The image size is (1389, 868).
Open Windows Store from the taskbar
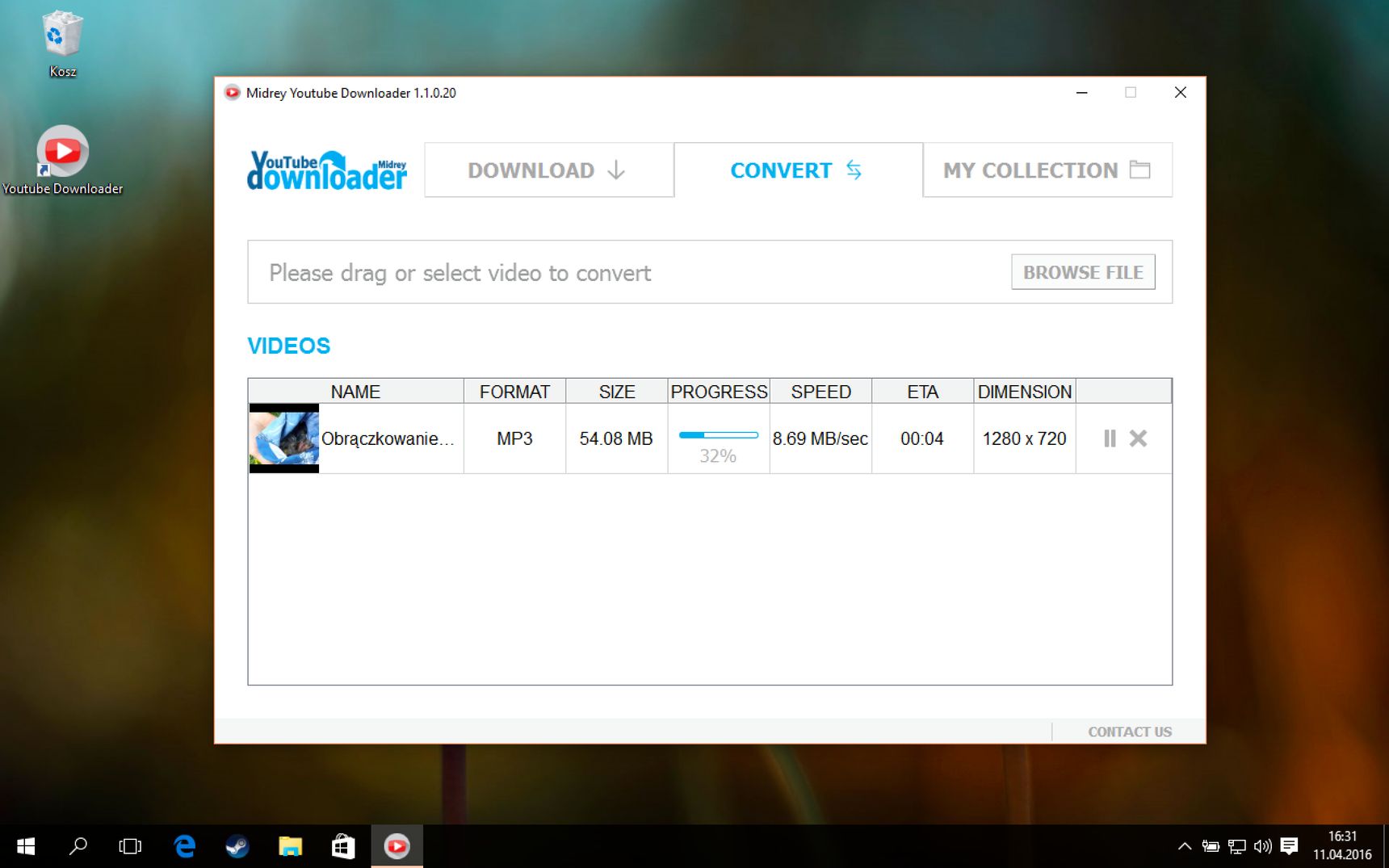coord(343,846)
